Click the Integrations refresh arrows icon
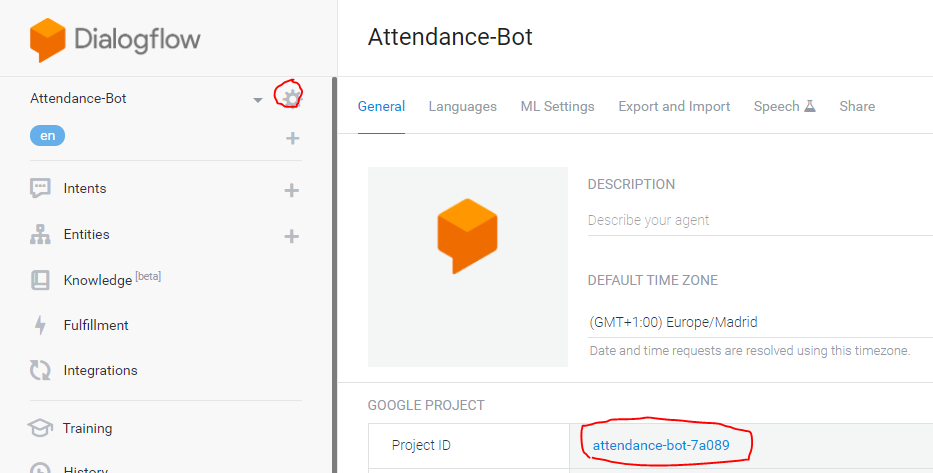 pyautogui.click(x=40, y=370)
